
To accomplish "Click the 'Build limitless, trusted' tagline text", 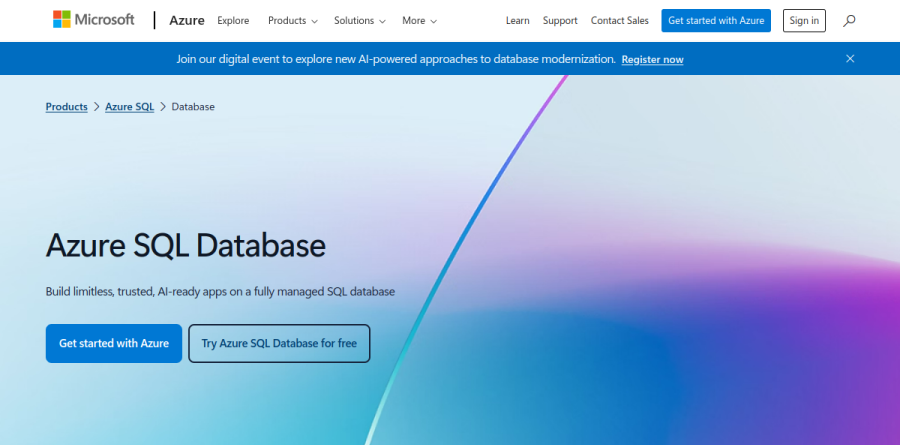I will (220, 292).
